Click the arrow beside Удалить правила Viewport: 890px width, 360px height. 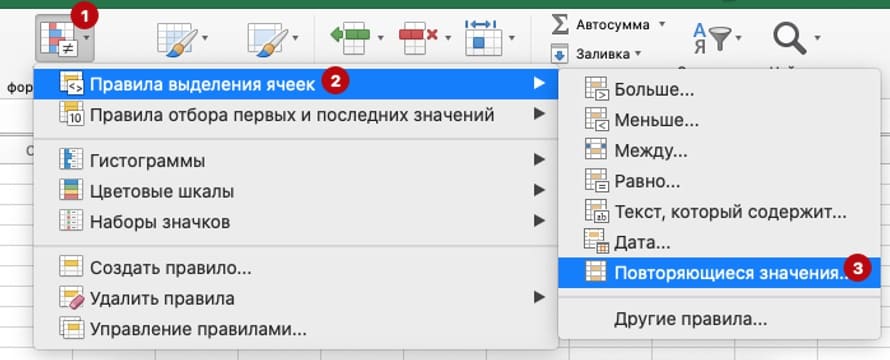click(x=539, y=297)
